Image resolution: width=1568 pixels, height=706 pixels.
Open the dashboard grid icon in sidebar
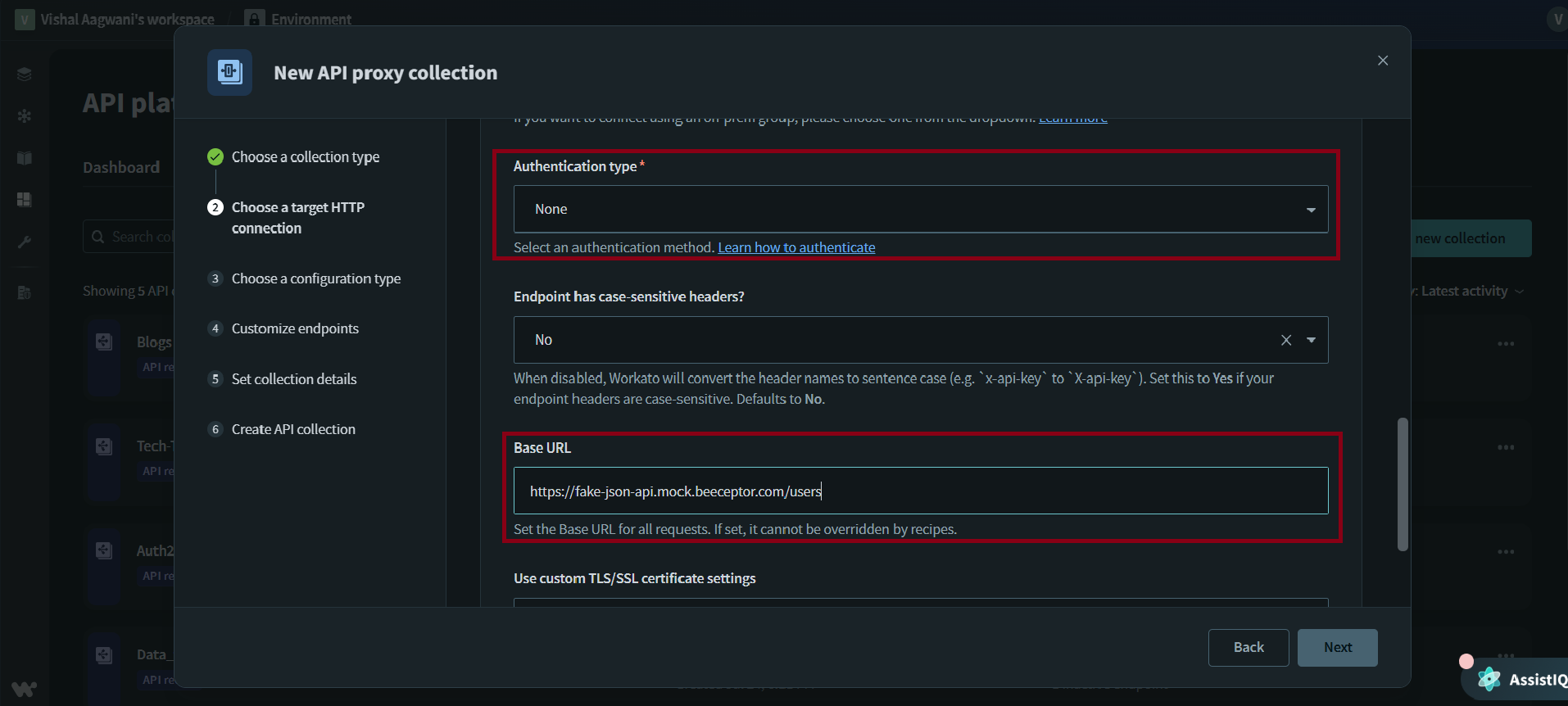click(25, 200)
